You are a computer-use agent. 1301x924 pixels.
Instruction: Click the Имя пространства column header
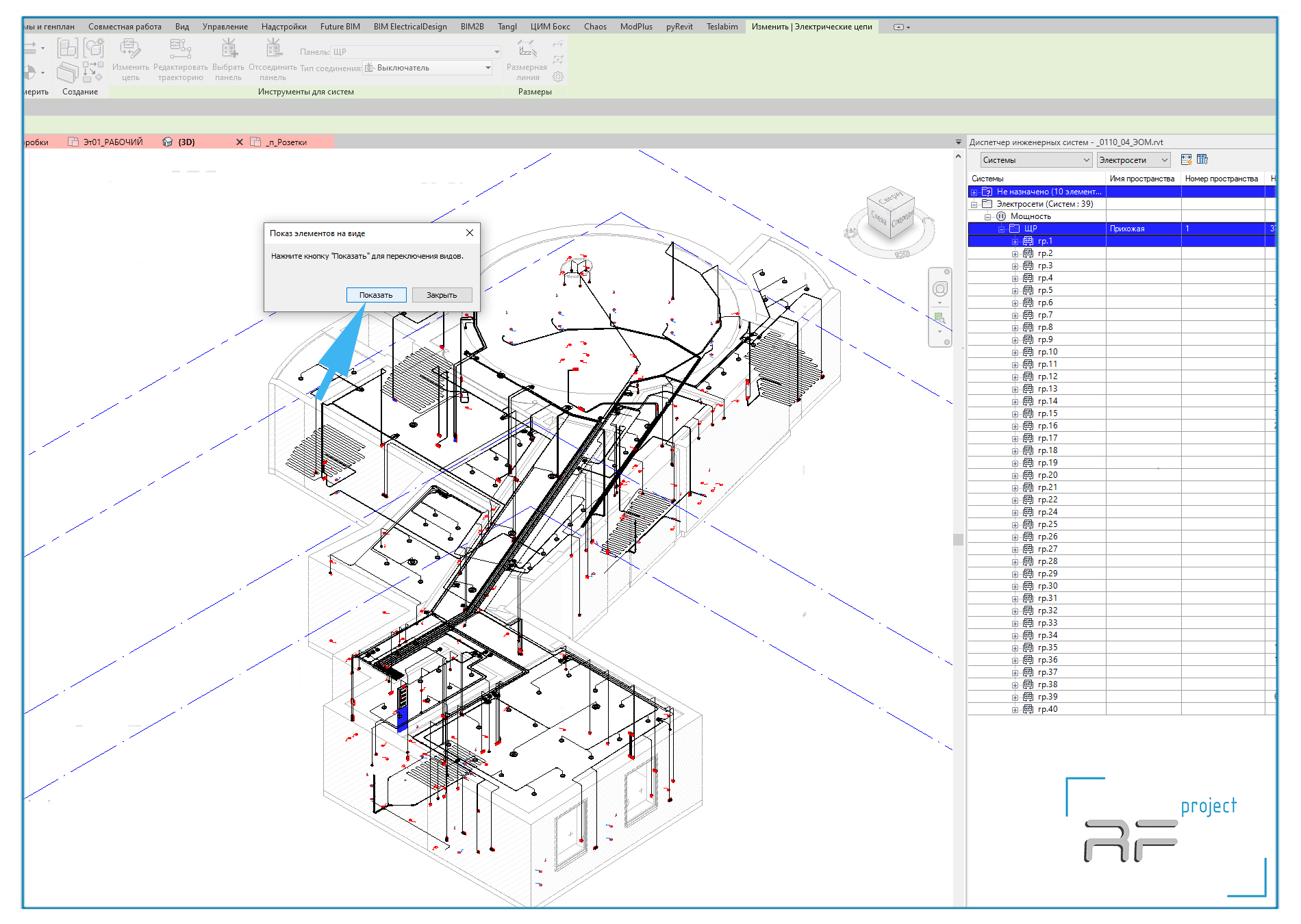click(x=1143, y=179)
